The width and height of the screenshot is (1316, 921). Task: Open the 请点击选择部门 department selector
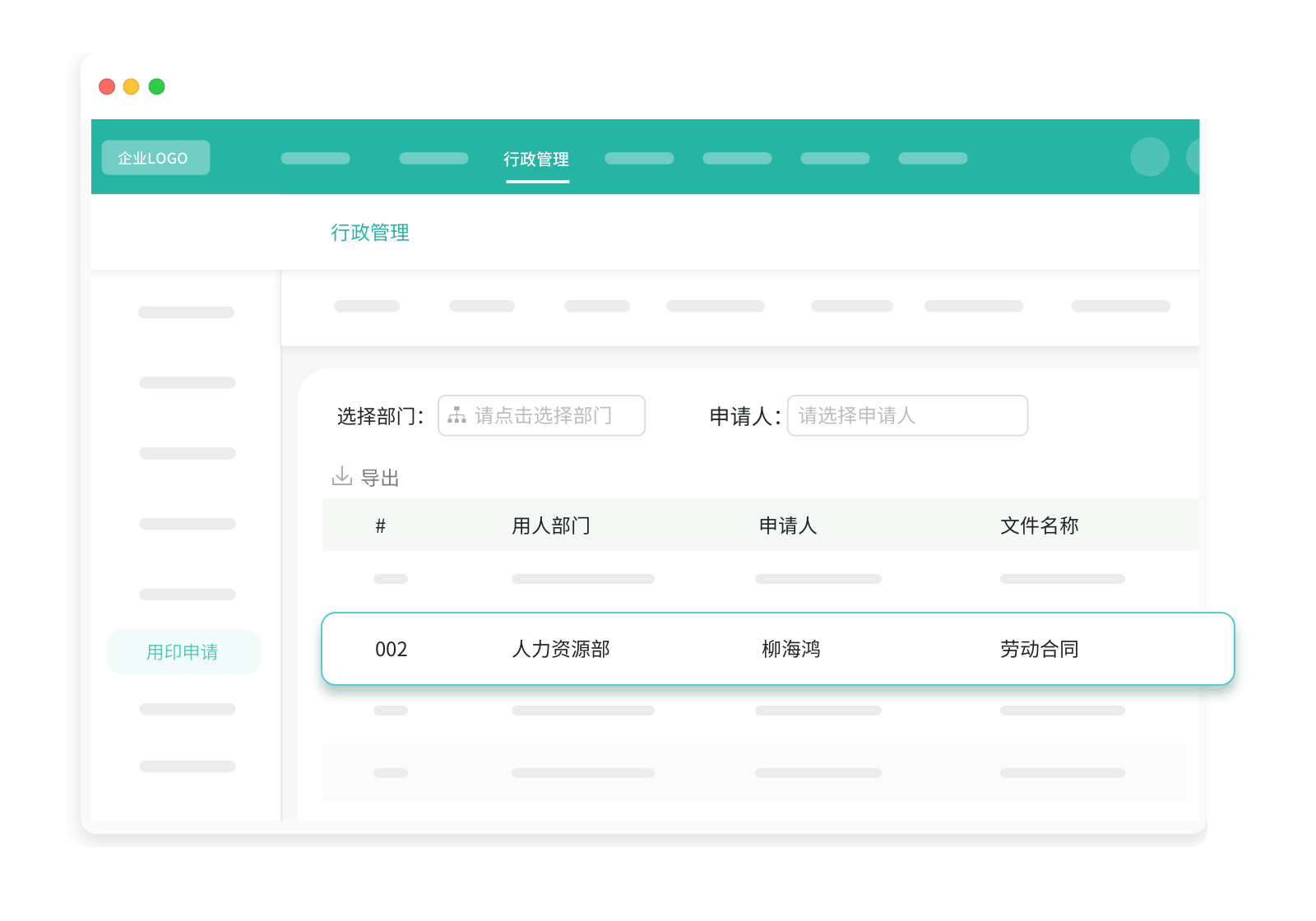[x=541, y=416]
